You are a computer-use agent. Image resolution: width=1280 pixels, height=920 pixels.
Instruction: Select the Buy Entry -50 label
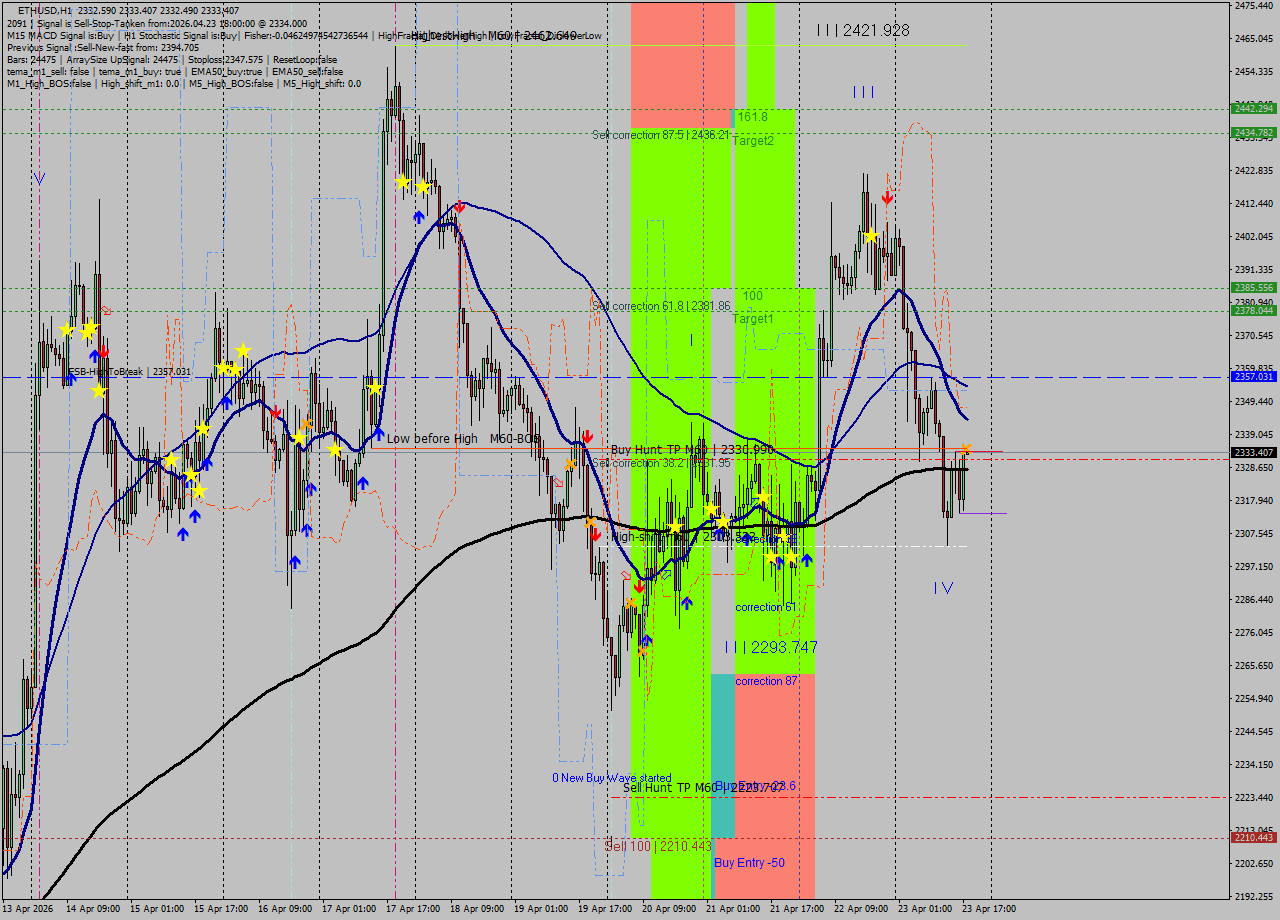click(x=749, y=863)
